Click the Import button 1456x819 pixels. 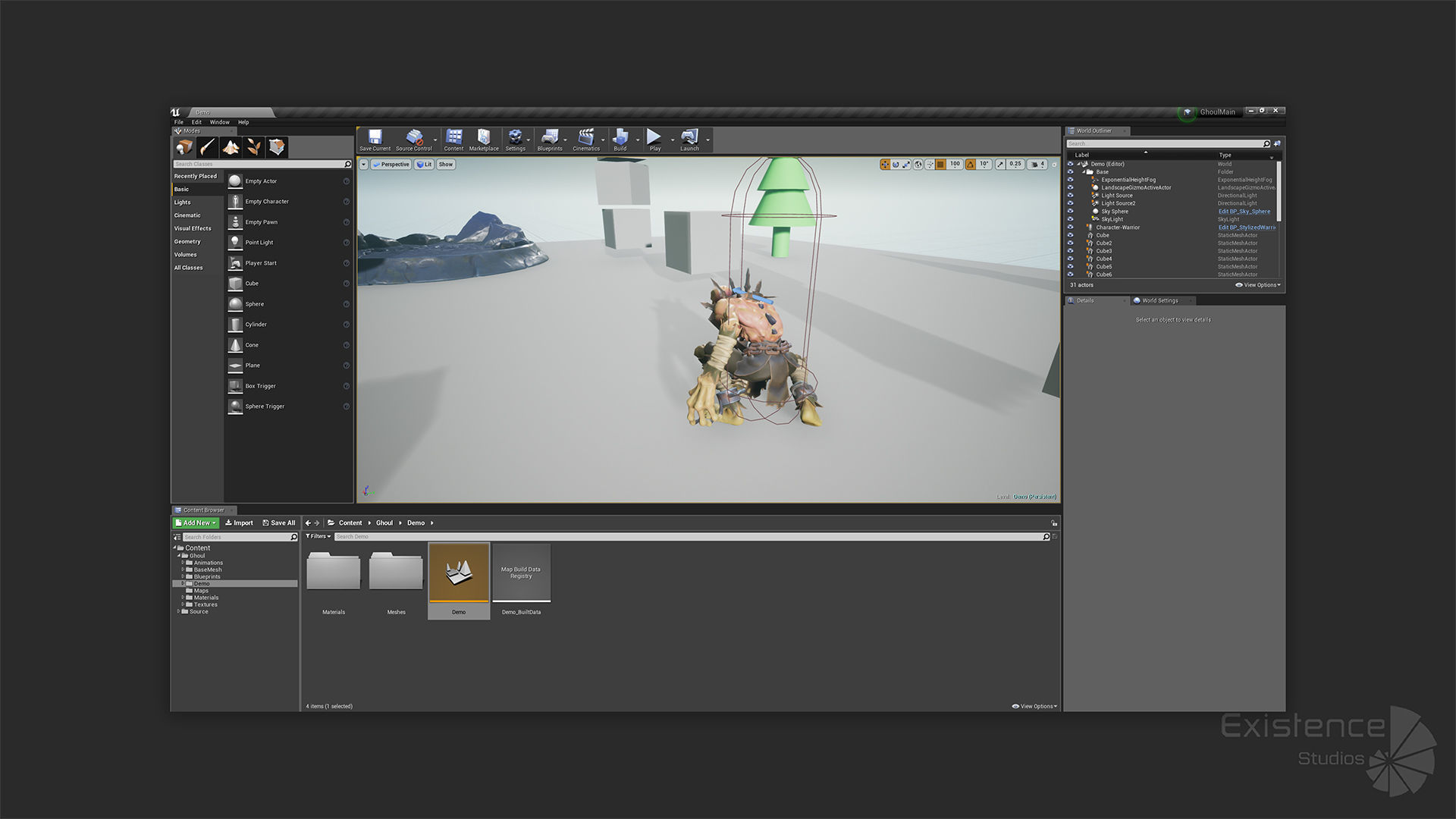(x=240, y=523)
